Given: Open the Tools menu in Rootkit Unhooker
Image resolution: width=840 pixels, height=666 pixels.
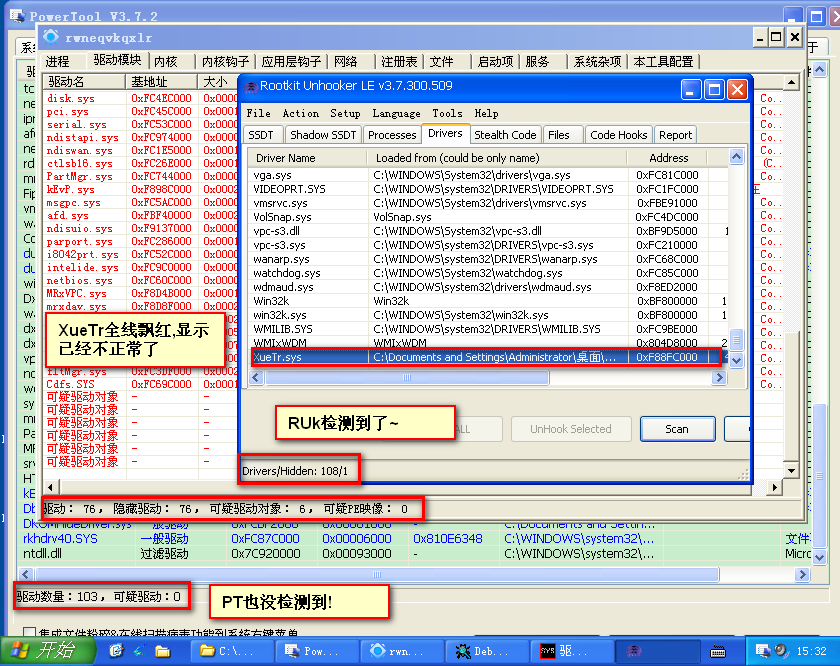Looking at the screenshot, I should (447, 113).
